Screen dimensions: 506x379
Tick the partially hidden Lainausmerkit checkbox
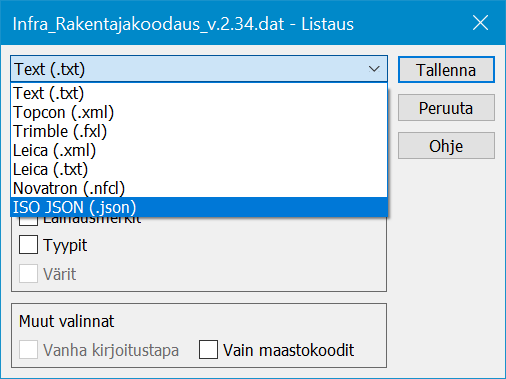pyautogui.click(x=28, y=221)
